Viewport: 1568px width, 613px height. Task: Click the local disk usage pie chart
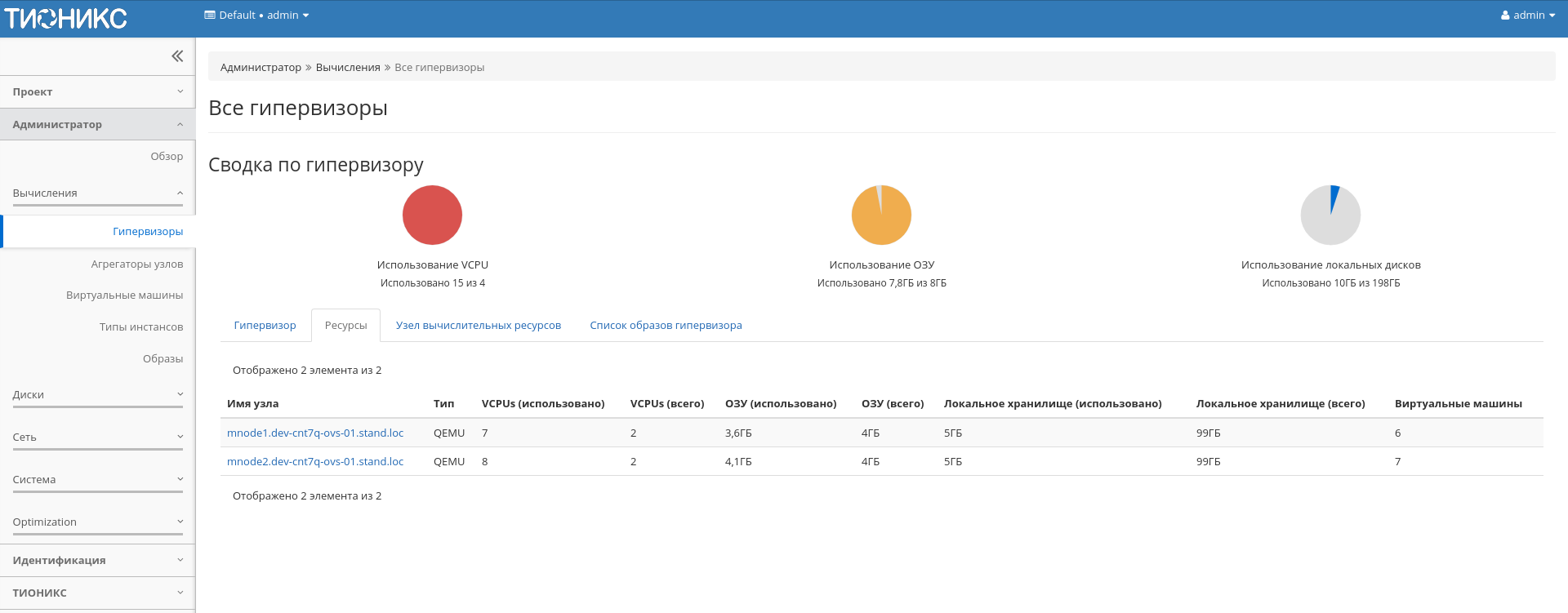[1330, 215]
